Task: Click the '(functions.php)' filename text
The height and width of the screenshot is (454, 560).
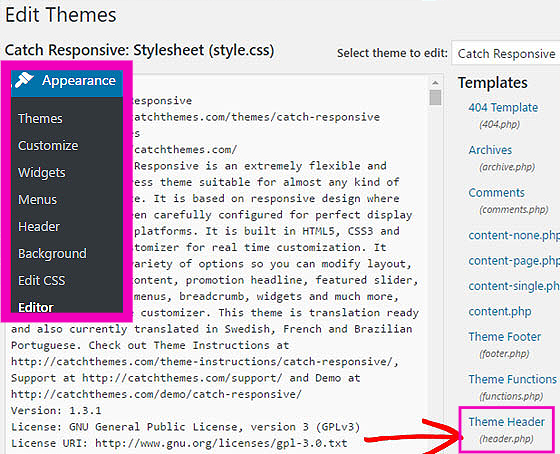Action: (x=511, y=396)
